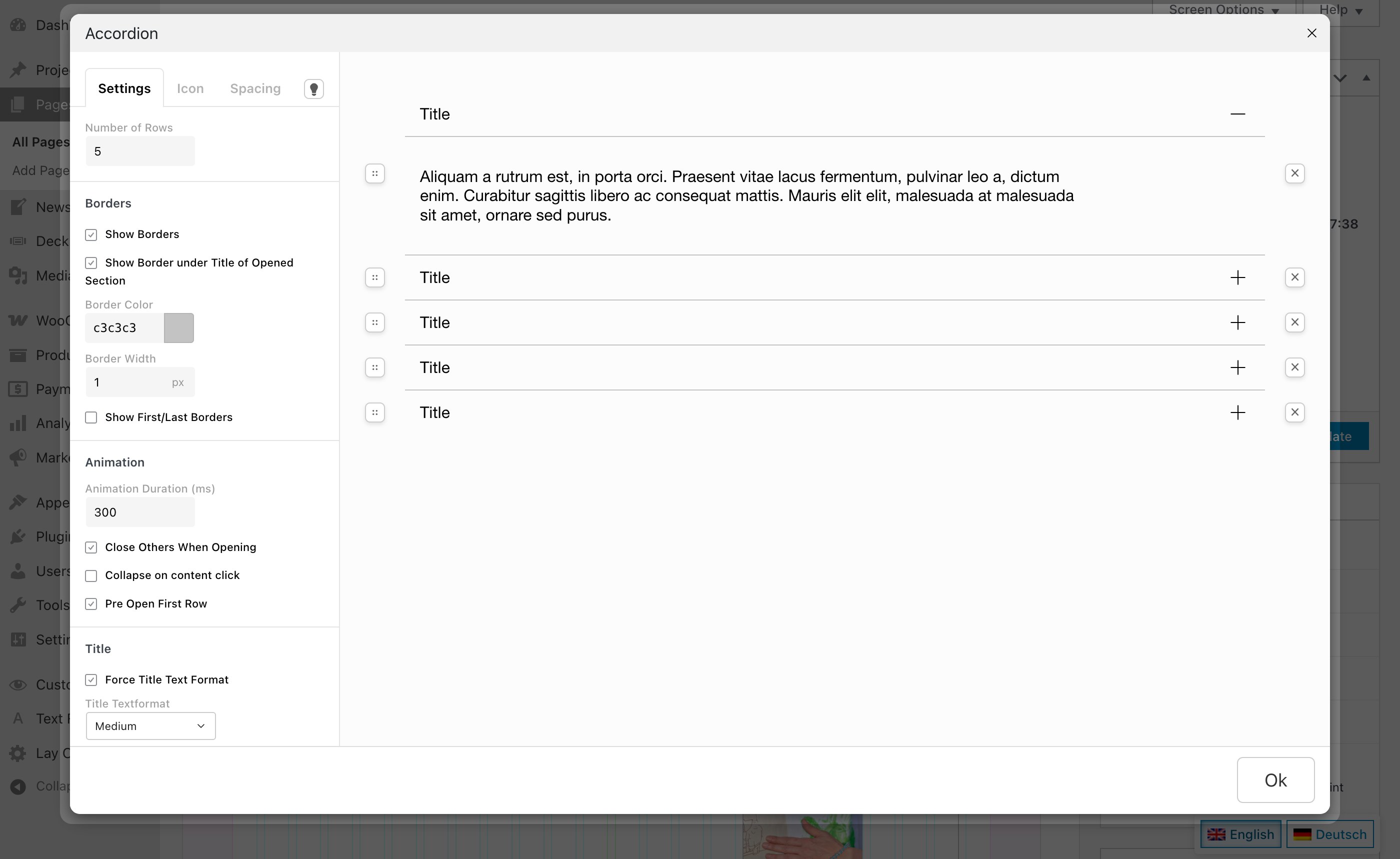Image resolution: width=1400 pixels, height=859 pixels.
Task: Remove the second Title row
Action: [1294, 277]
